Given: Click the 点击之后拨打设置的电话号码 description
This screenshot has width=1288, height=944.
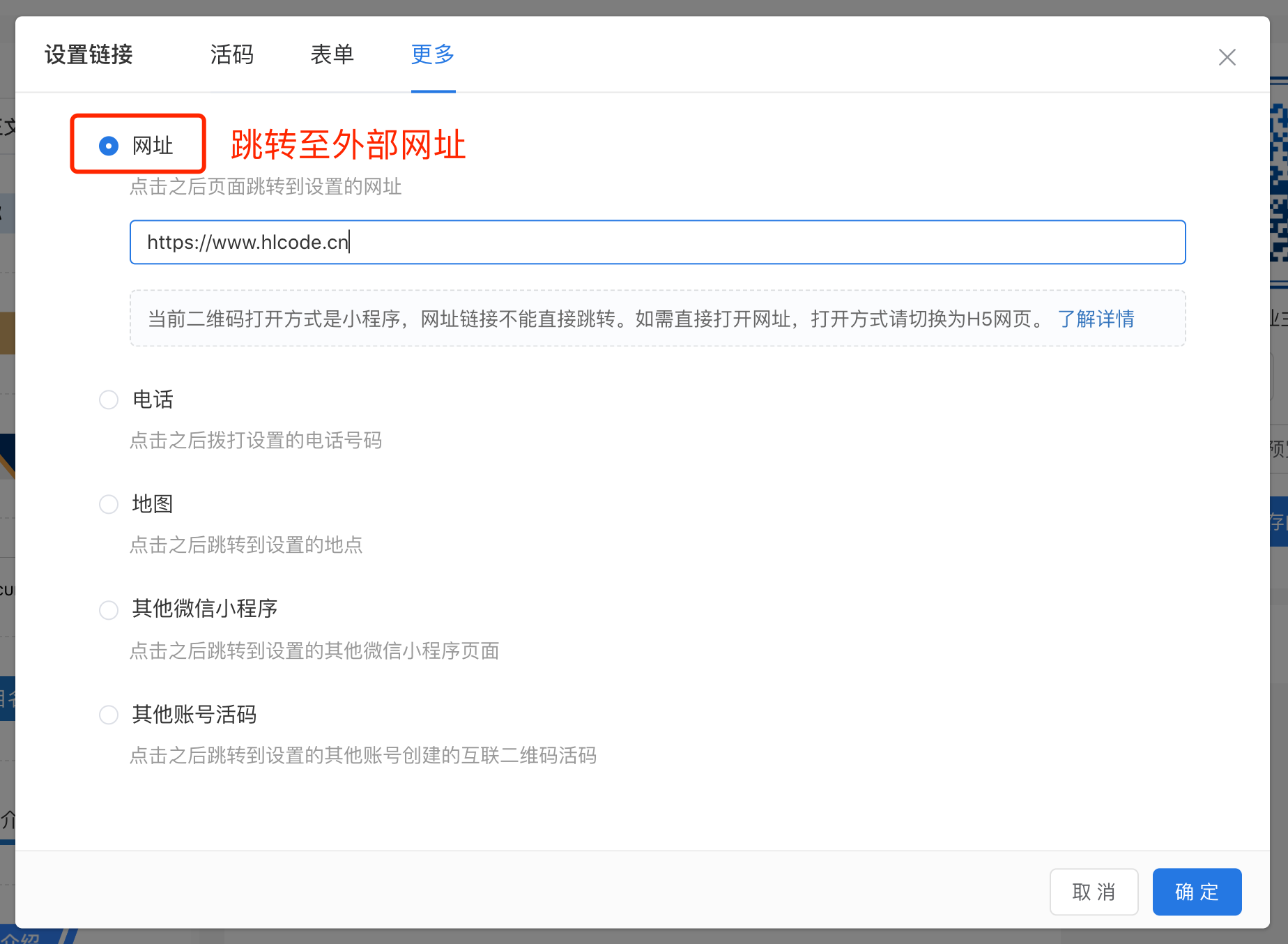Looking at the screenshot, I should 256,441.
